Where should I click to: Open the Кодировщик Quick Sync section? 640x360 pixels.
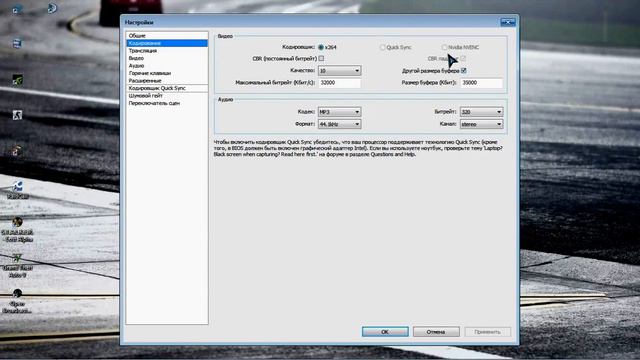[167, 88]
